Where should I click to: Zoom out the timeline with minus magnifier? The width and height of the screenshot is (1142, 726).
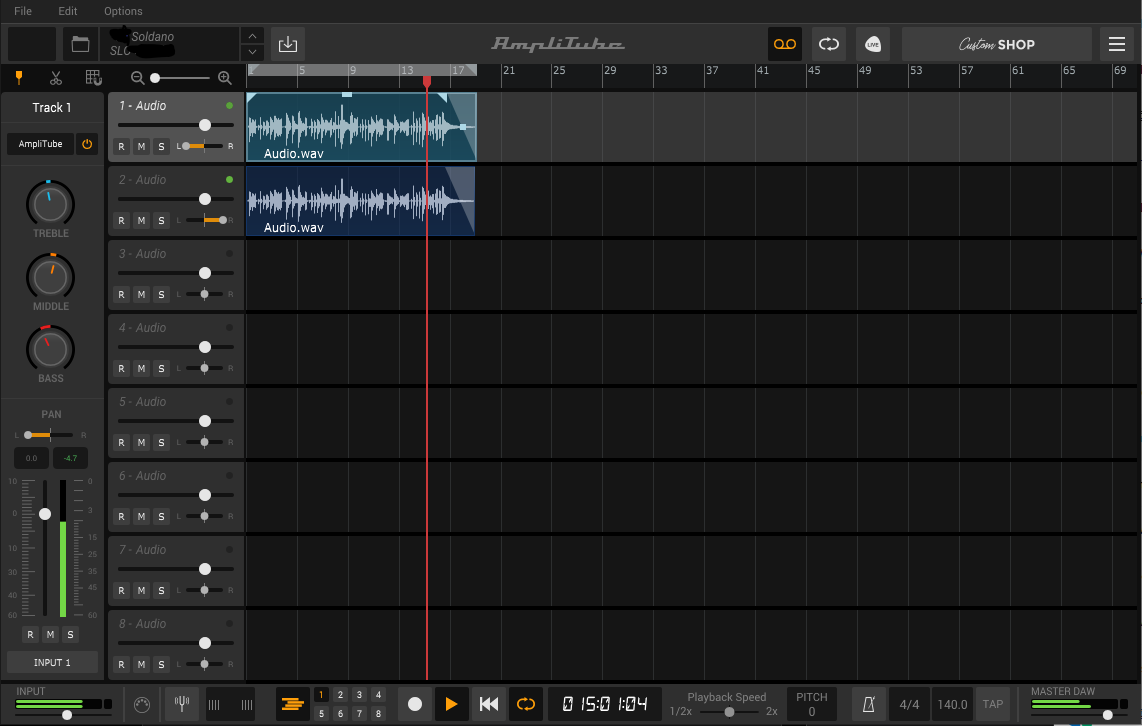pos(137,77)
